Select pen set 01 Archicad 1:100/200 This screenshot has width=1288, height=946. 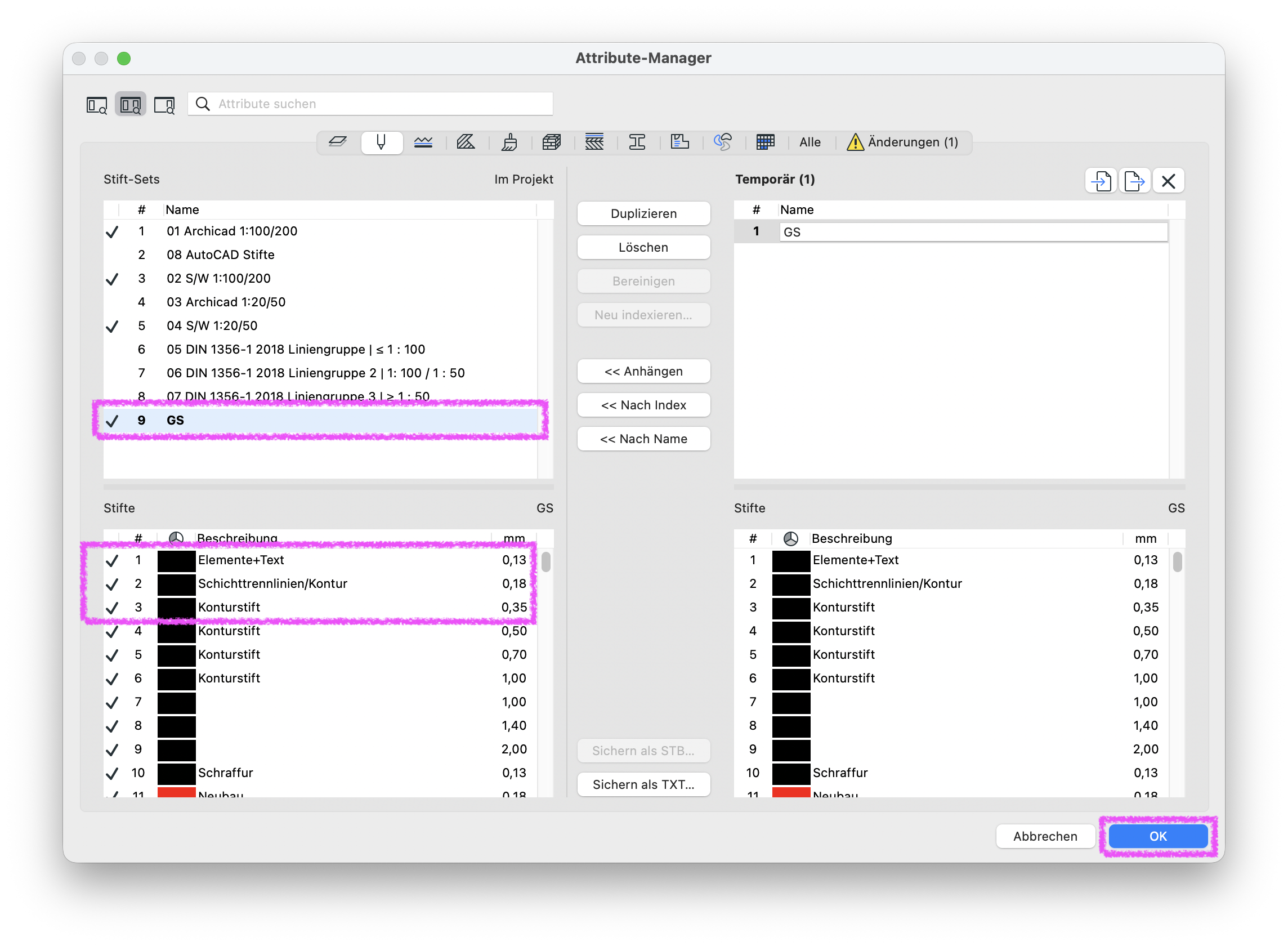tap(320, 231)
